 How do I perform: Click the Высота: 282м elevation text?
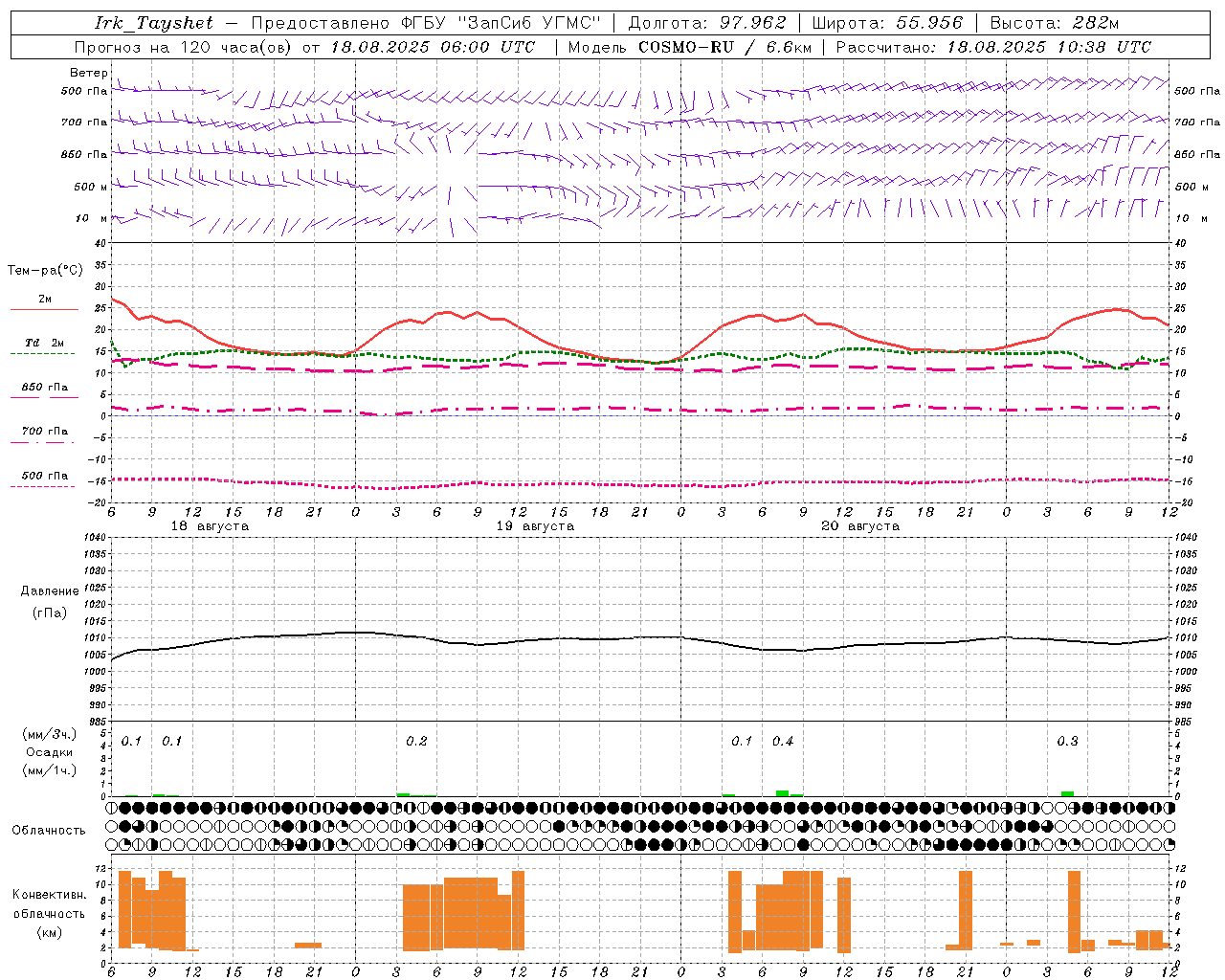(1054, 23)
